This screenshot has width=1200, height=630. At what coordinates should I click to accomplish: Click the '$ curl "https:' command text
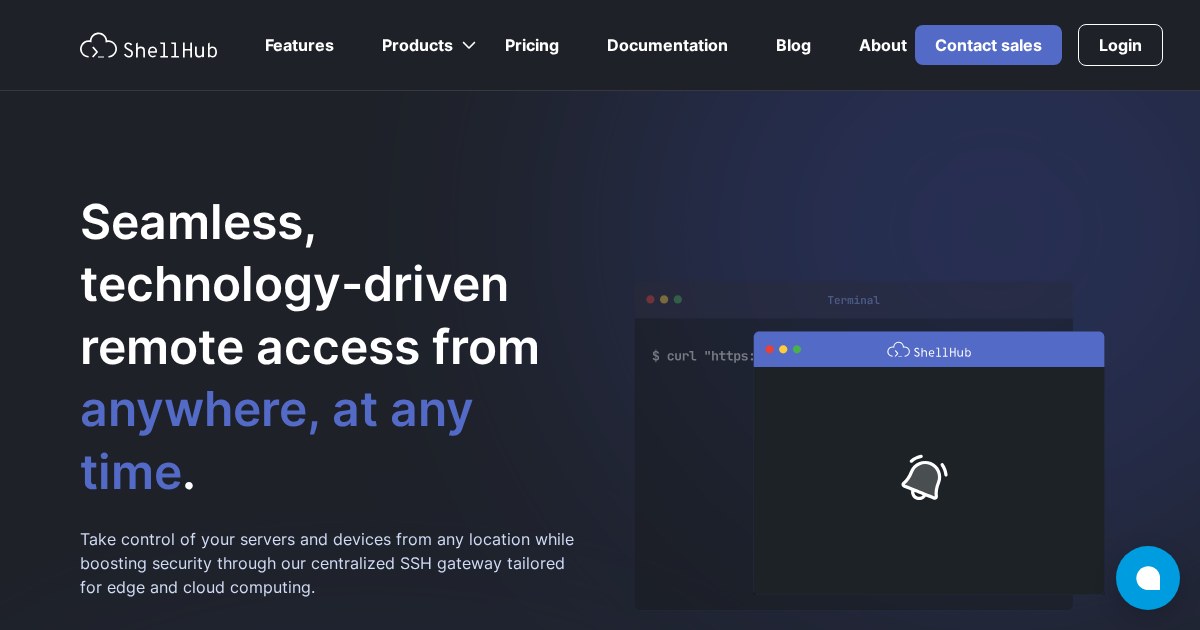click(703, 356)
